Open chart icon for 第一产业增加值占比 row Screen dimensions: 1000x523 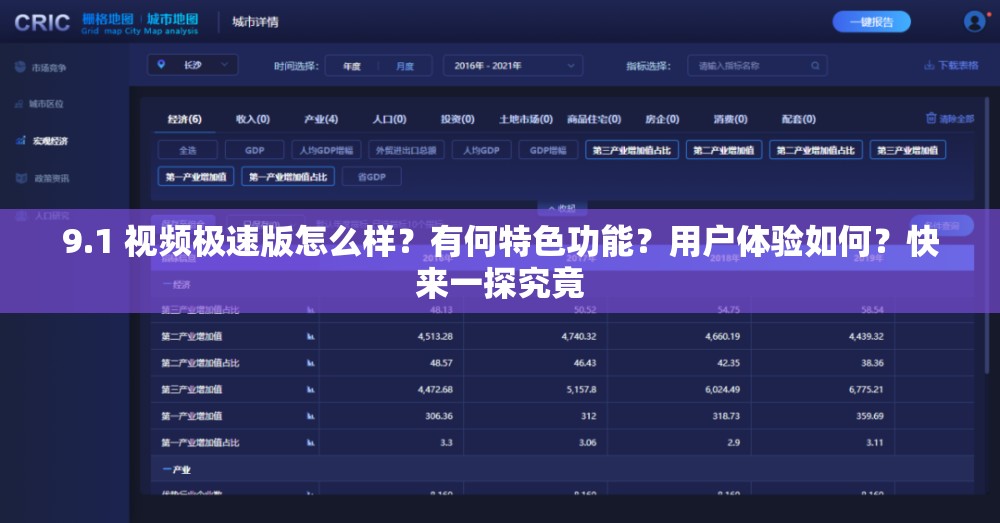pyautogui.click(x=311, y=443)
